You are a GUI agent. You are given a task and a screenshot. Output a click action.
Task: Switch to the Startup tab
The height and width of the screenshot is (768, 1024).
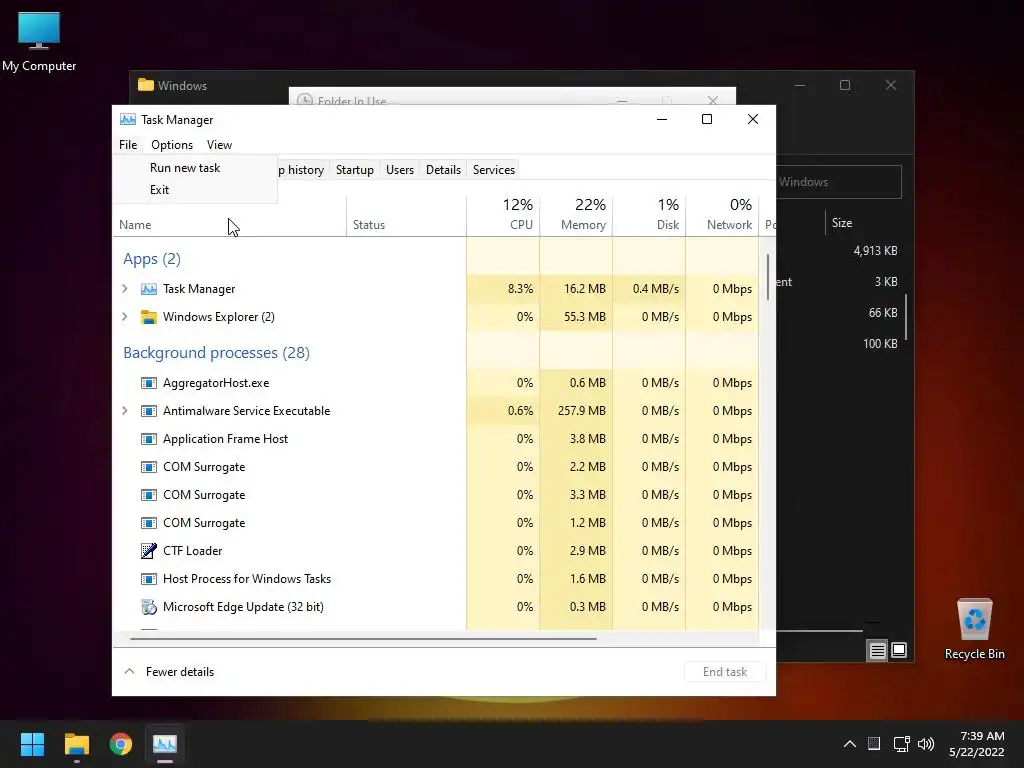tap(355, 170)
